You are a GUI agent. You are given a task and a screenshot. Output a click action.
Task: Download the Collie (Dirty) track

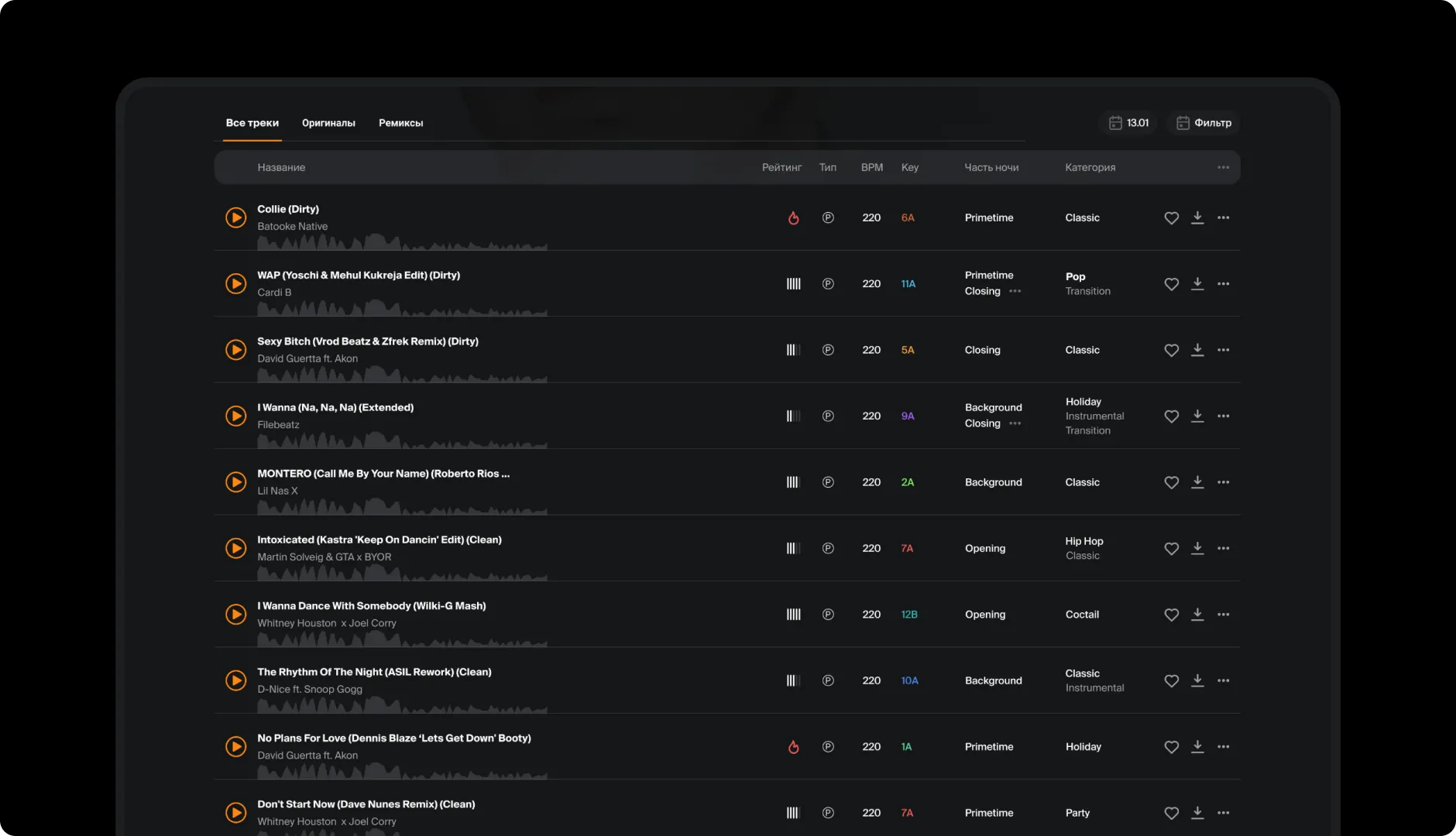(1197, 218)
